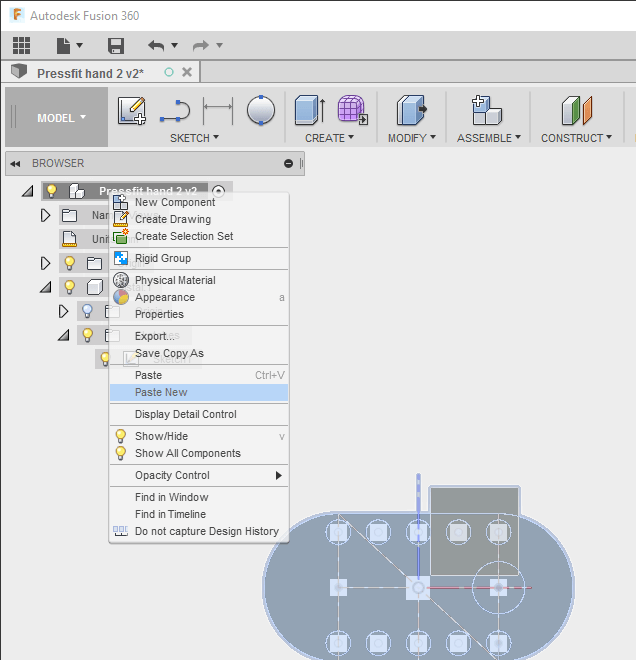
Task: Select the Press Pull tool
Action: (x=411, y=110)
